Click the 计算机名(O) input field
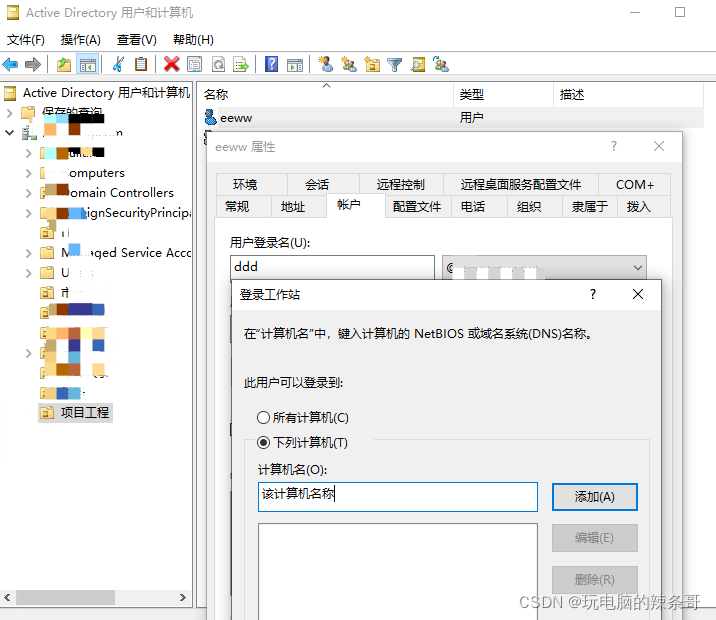The image size is (716, 620). point(398,497)
